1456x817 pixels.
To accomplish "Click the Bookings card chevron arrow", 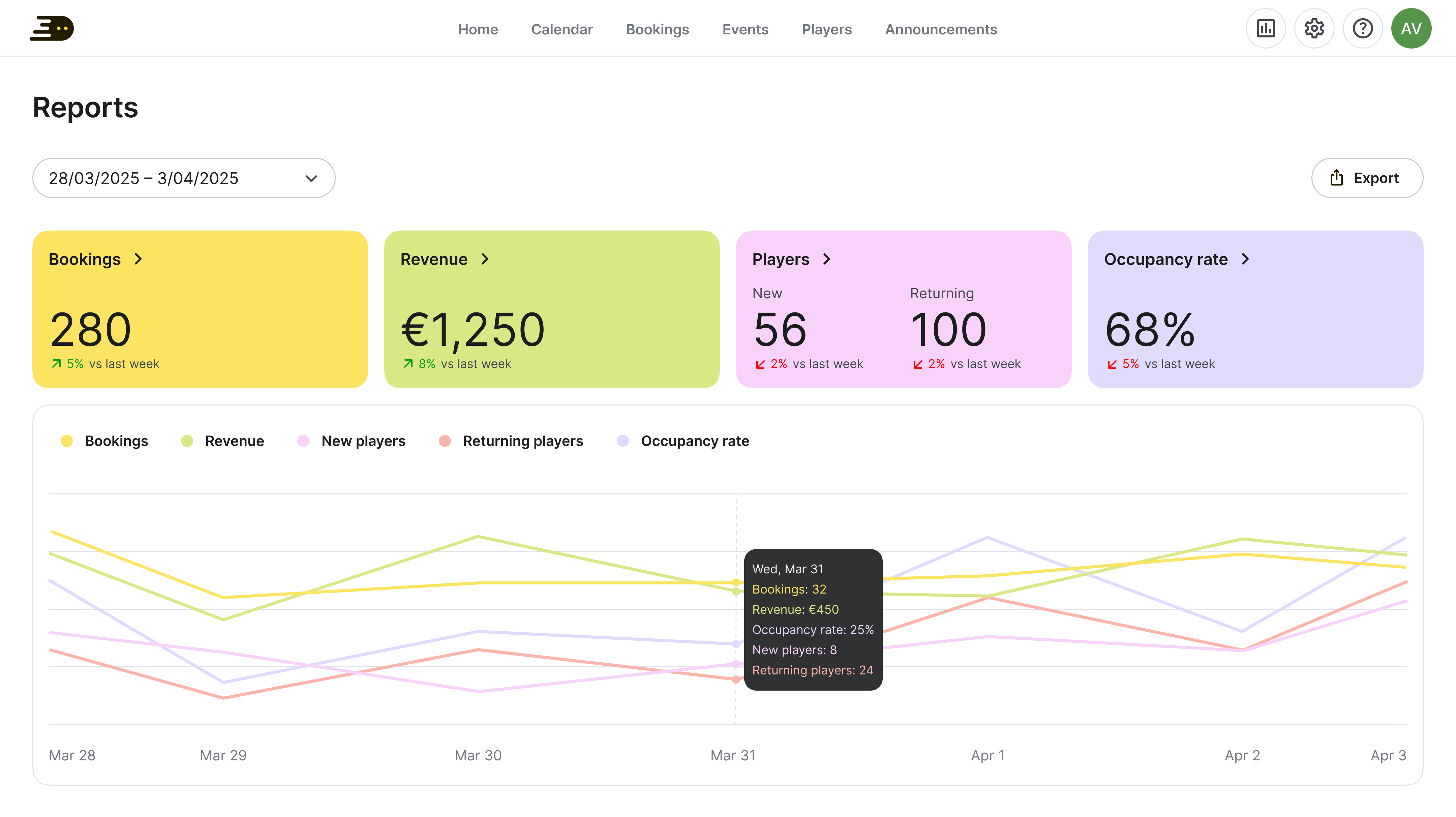I will tap(139, 259).
